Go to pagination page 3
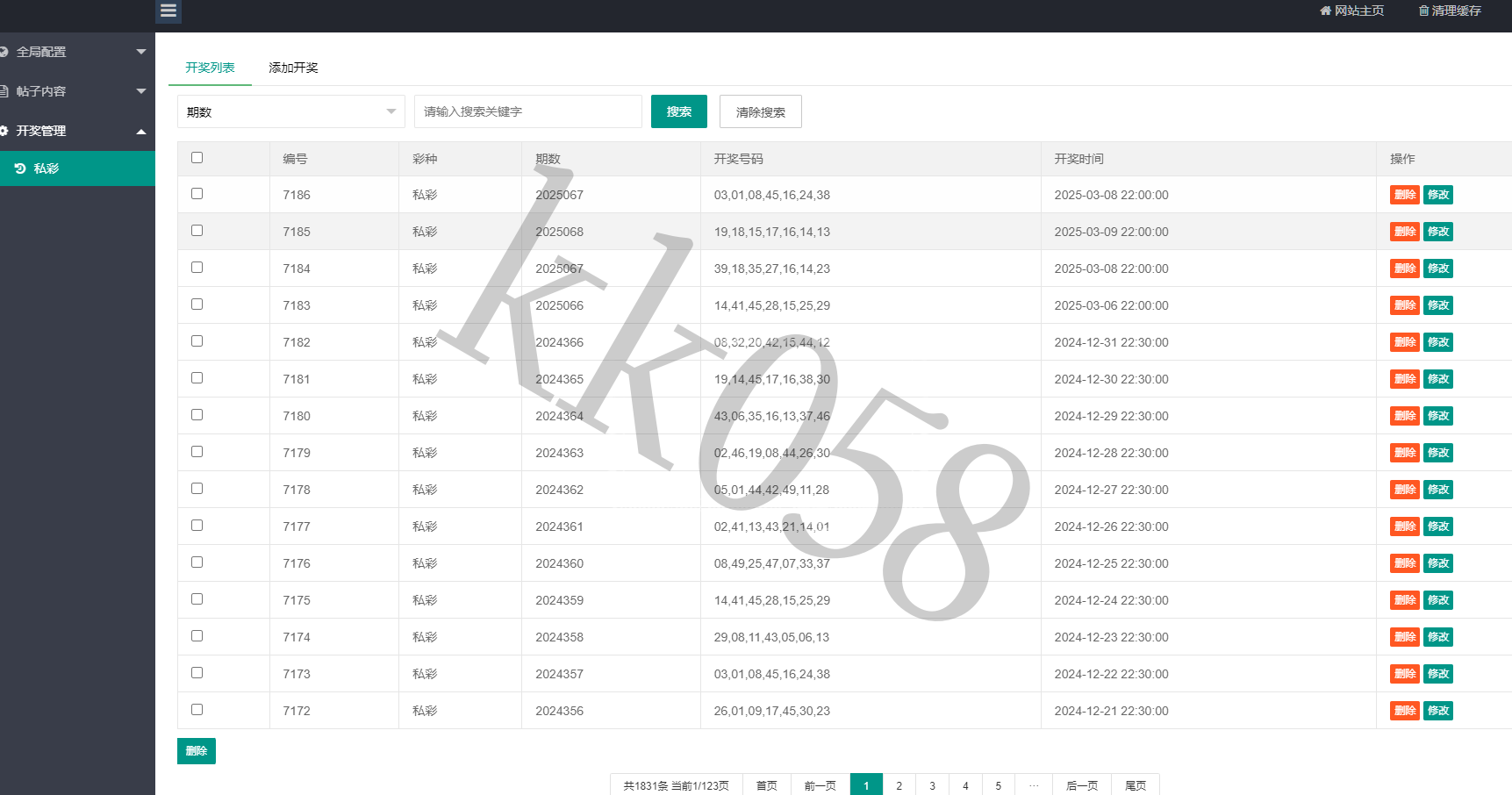Image resolution: width=1512 pixels, height=795 pixels. (x=932, y=785)
